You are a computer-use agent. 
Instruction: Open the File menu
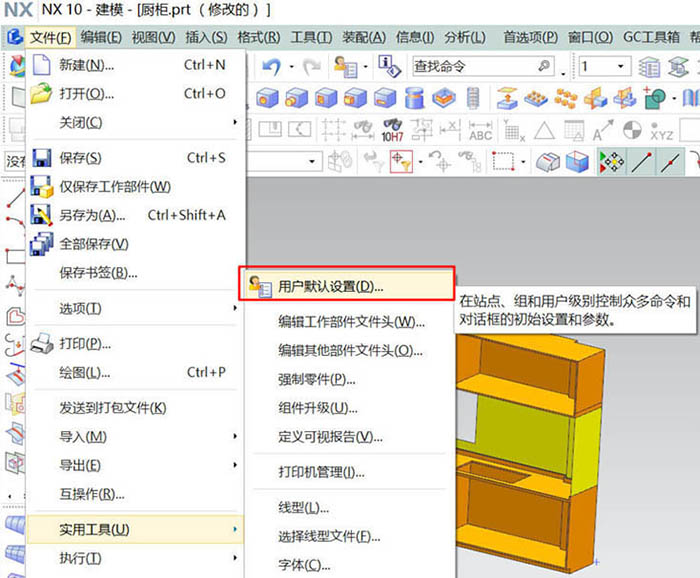tap(50, 37)
